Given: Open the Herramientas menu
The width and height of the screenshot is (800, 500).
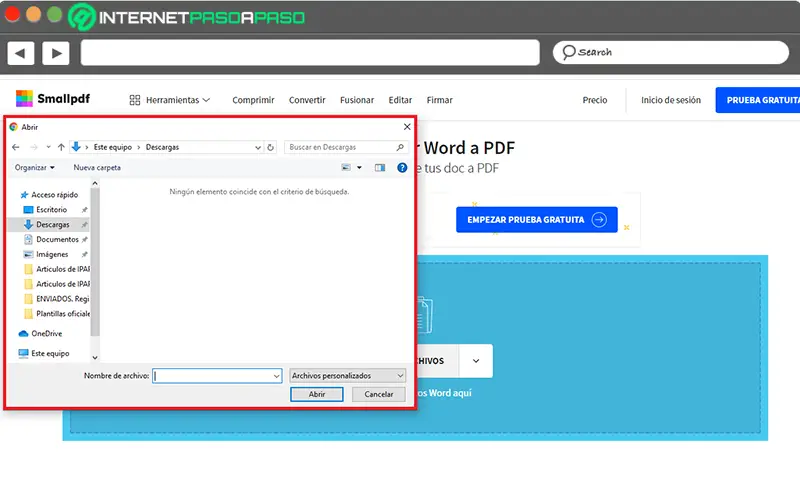Looking at the screenshot, I should coord(170,100).
